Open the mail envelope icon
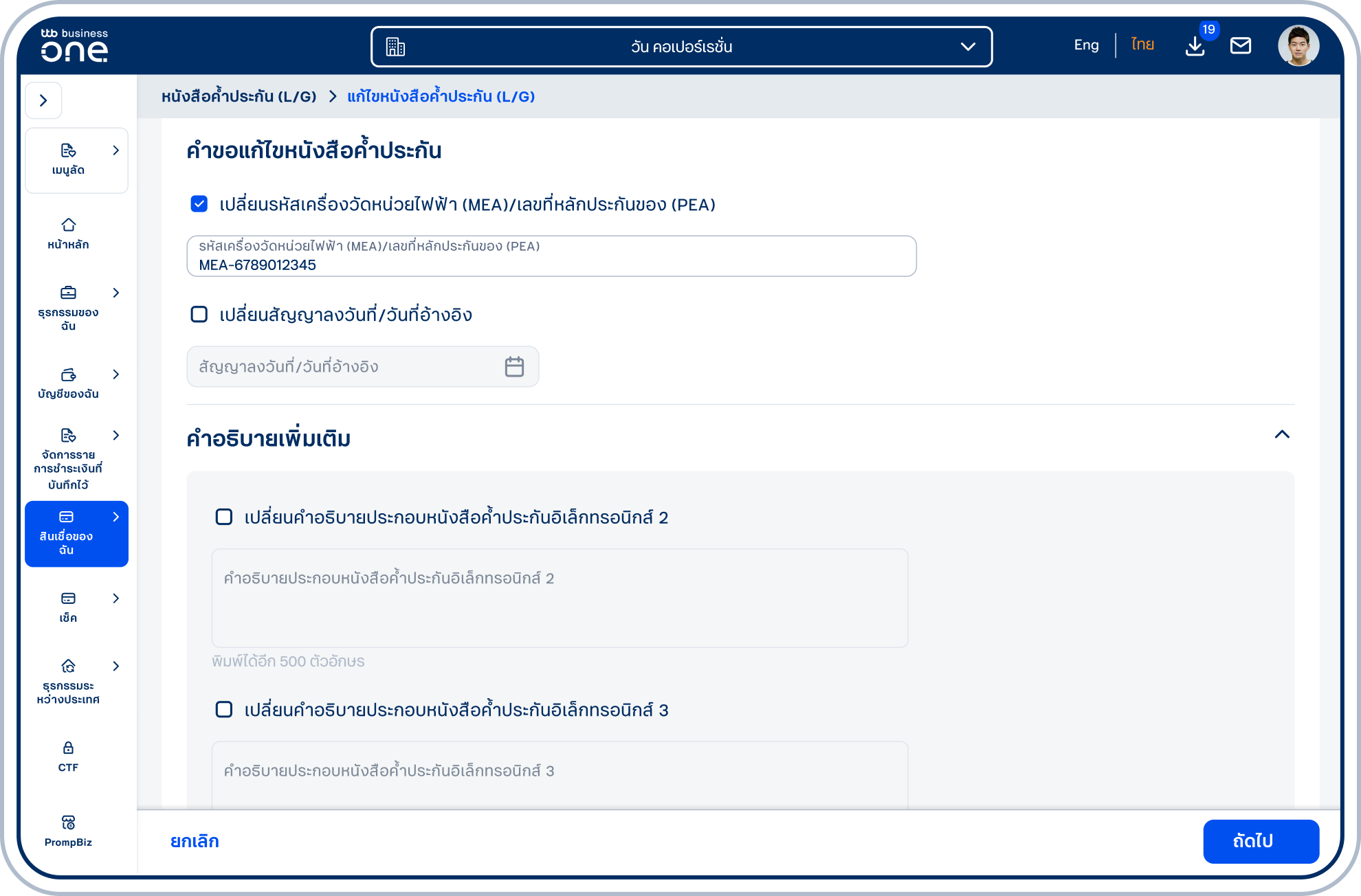1361x896 pixels. pos(1241,46)
